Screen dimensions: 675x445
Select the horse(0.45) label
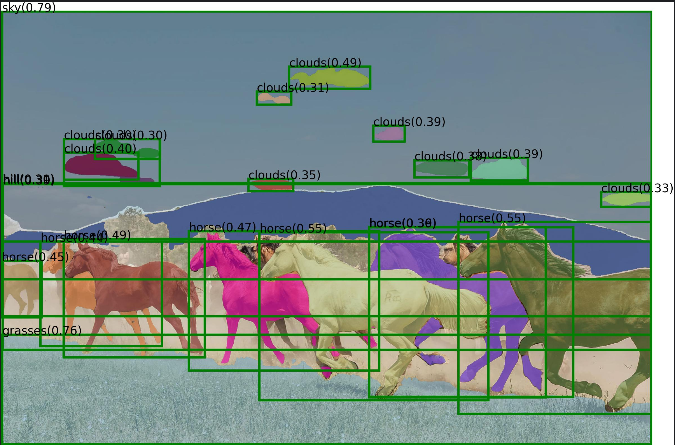point(35,257)
